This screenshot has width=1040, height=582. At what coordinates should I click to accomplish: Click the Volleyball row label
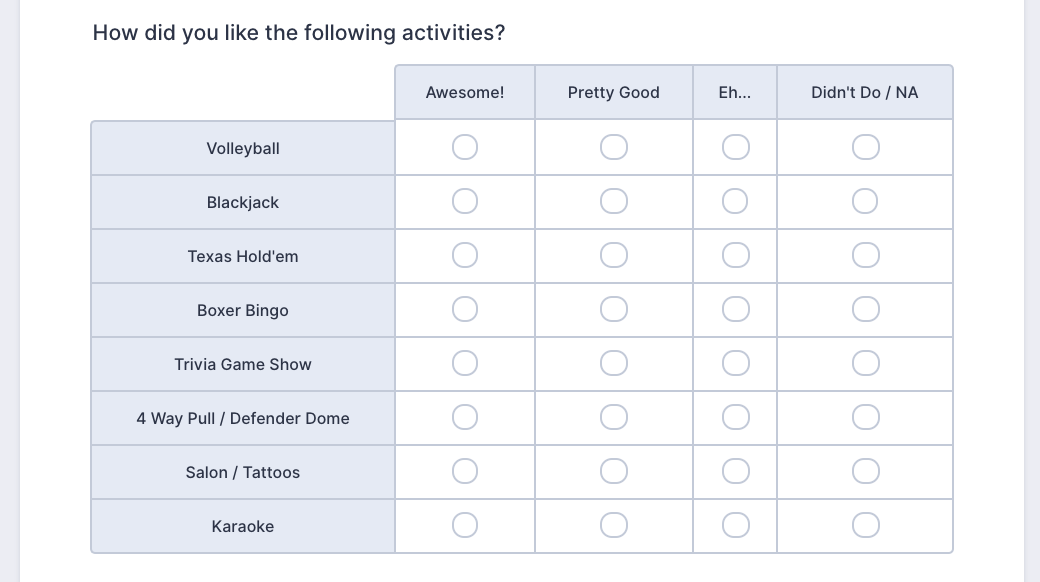(x=243, y=148)
